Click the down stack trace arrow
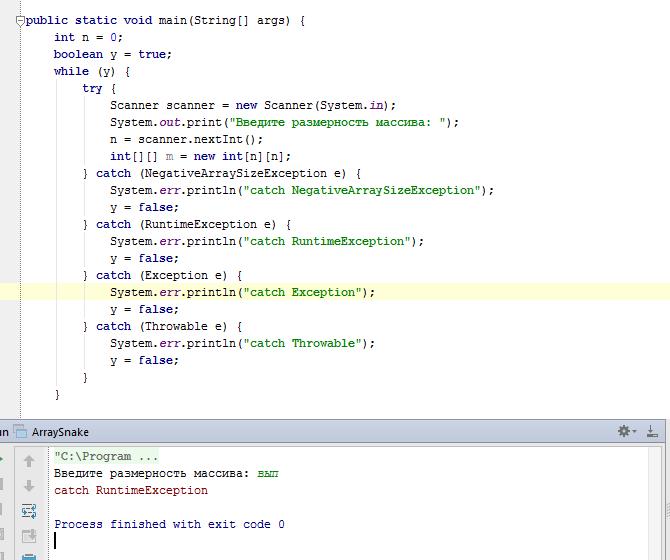 (29, 486)
